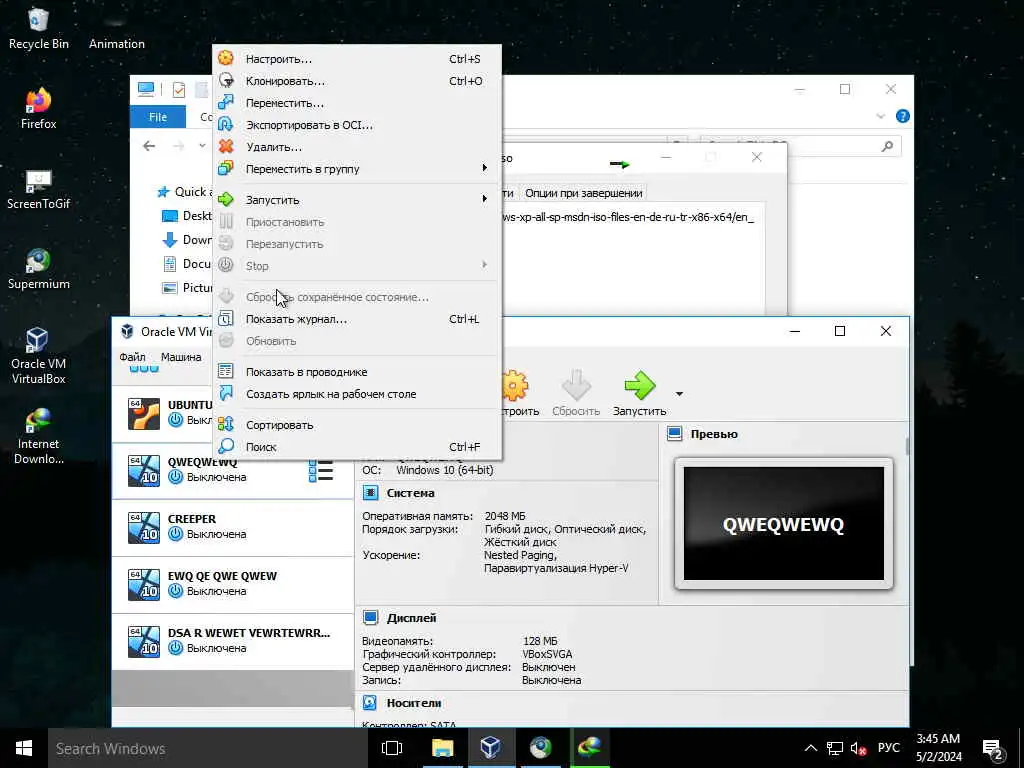Image resolution: width=1024 pixels, height=768 pixels.
Task: Click the Показать журнал icon
Action: click(x=226, y=319)
